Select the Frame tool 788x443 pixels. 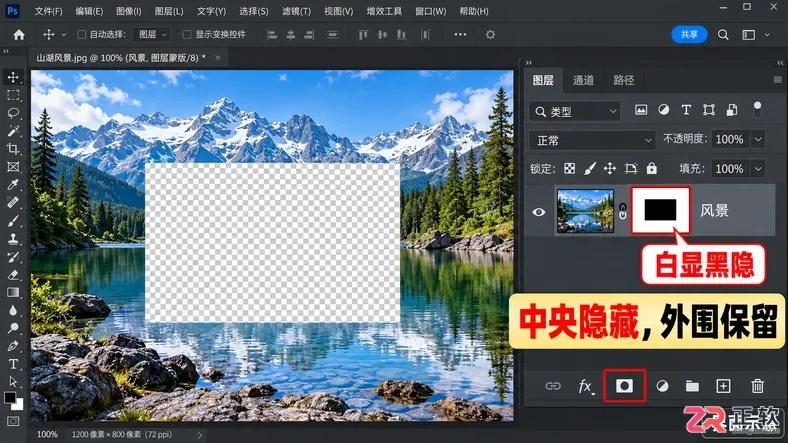coord(13,167)
